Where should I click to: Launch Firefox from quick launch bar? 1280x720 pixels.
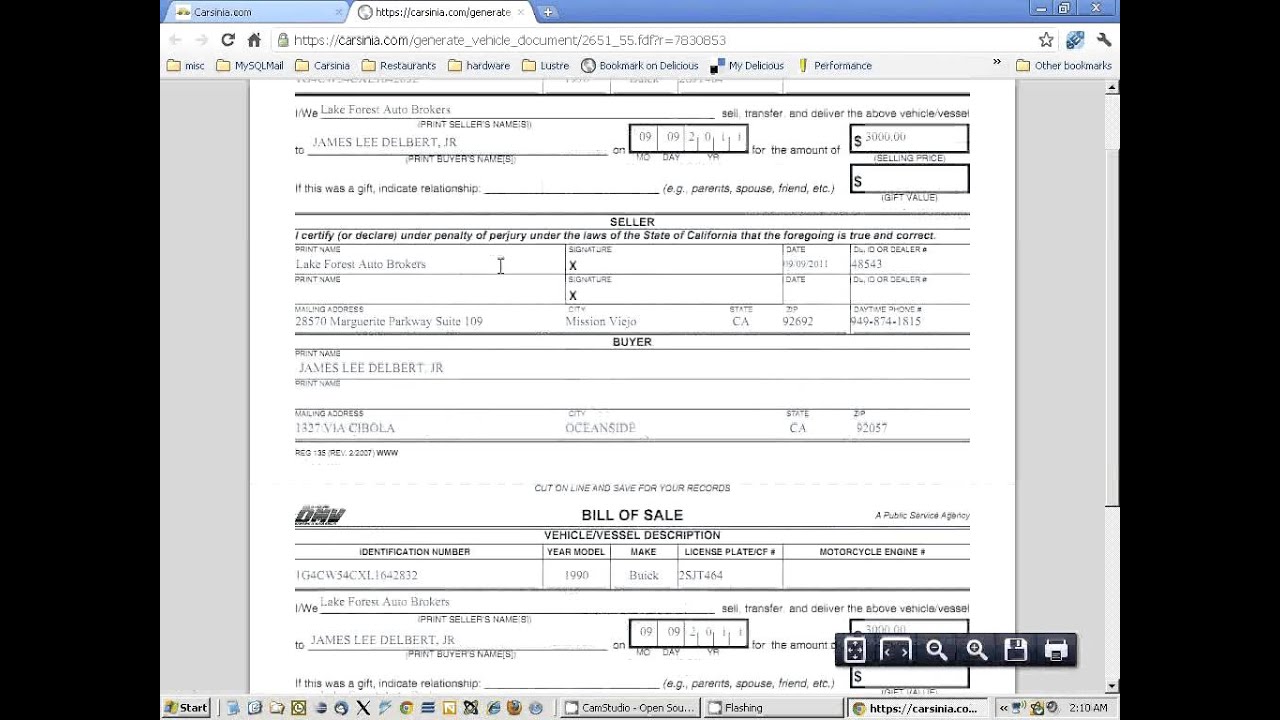point(514,707)
